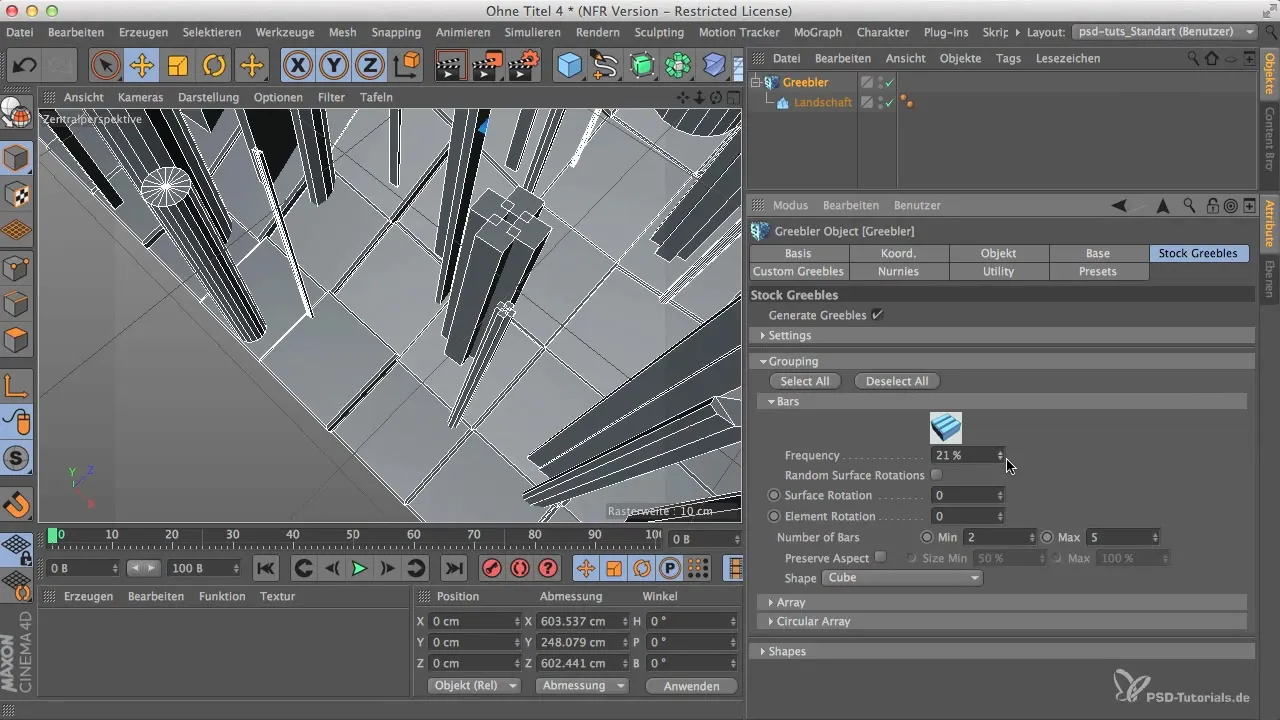Uncheck Generate Greebles checkbox
This screenshot has height=720, width=1280.
(877, 315)
